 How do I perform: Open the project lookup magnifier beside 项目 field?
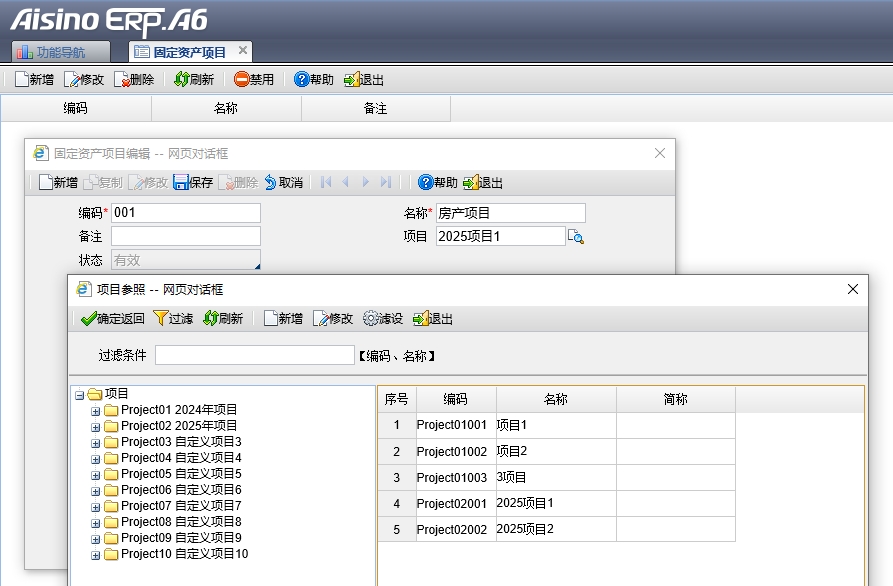click(575, 237)
